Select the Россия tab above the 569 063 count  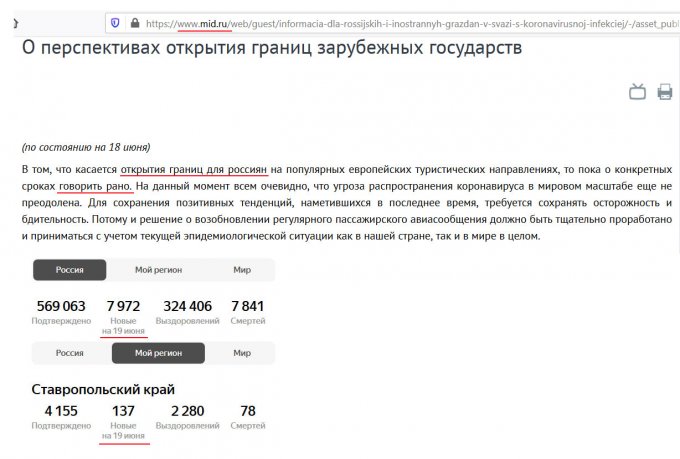click(x=69, y=270)
